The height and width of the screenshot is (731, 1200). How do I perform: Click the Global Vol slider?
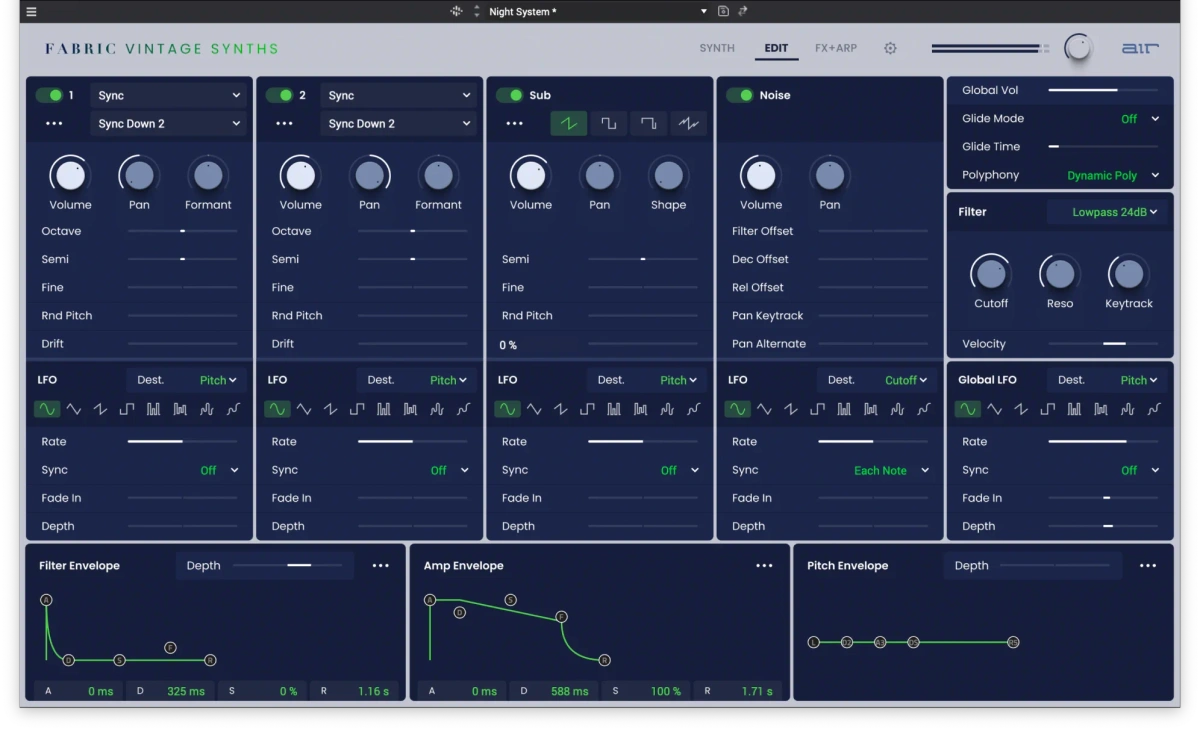point(1103,90)
